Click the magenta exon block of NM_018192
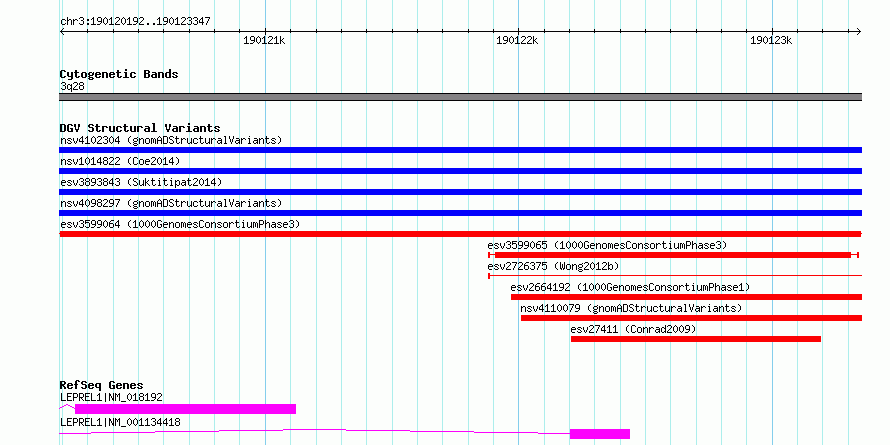The height and width of the screenshot is (445, 890). pyautogui.click(x=186, y=409)
